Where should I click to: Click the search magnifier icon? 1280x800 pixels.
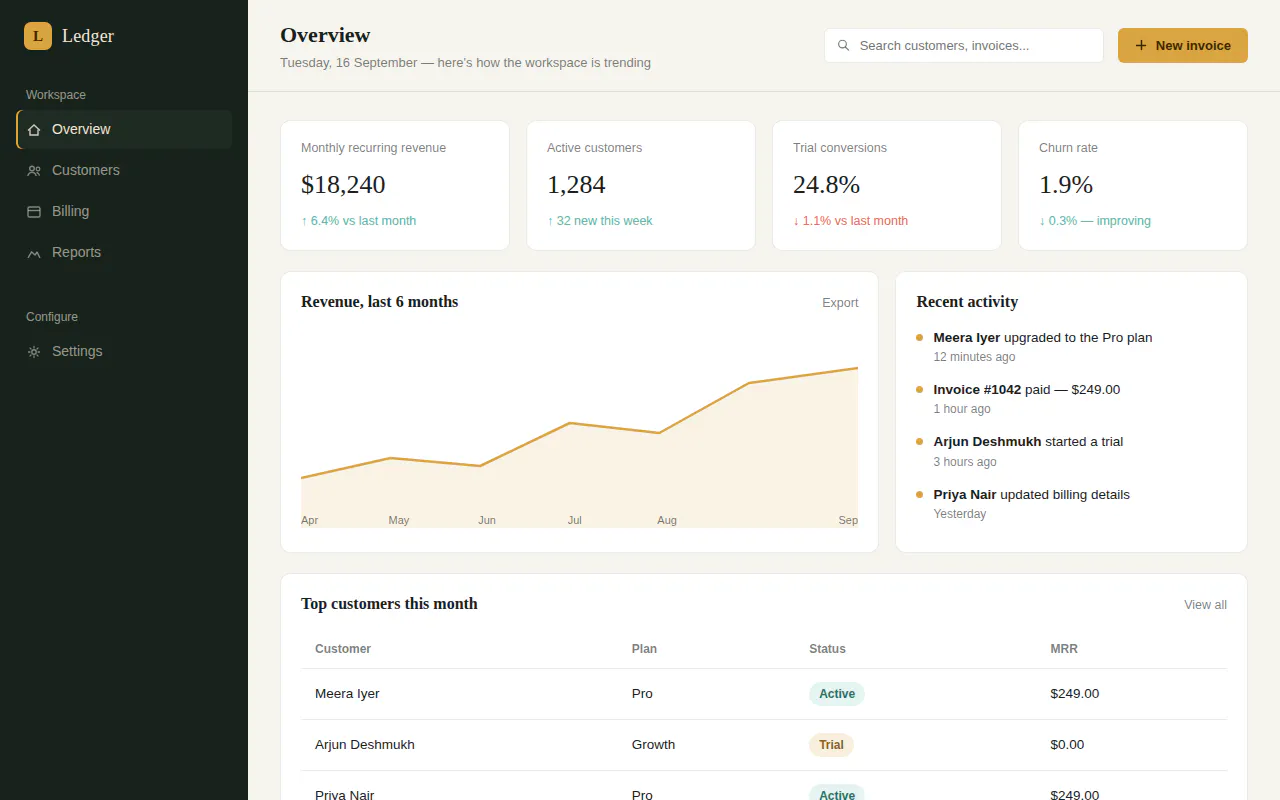coord(843,46)
